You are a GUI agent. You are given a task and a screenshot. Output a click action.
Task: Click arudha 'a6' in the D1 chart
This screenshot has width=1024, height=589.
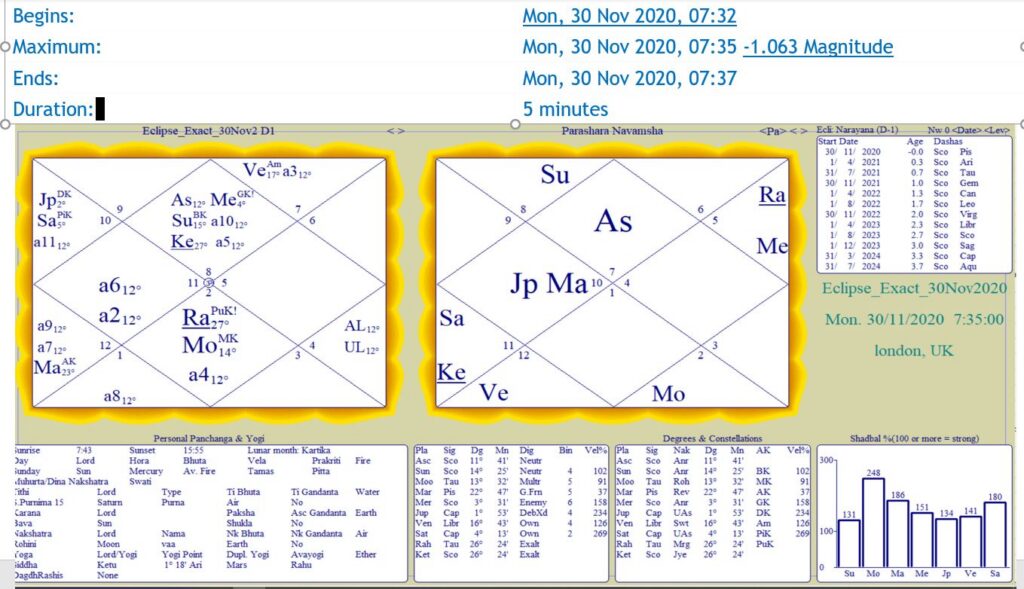(120, 286)
